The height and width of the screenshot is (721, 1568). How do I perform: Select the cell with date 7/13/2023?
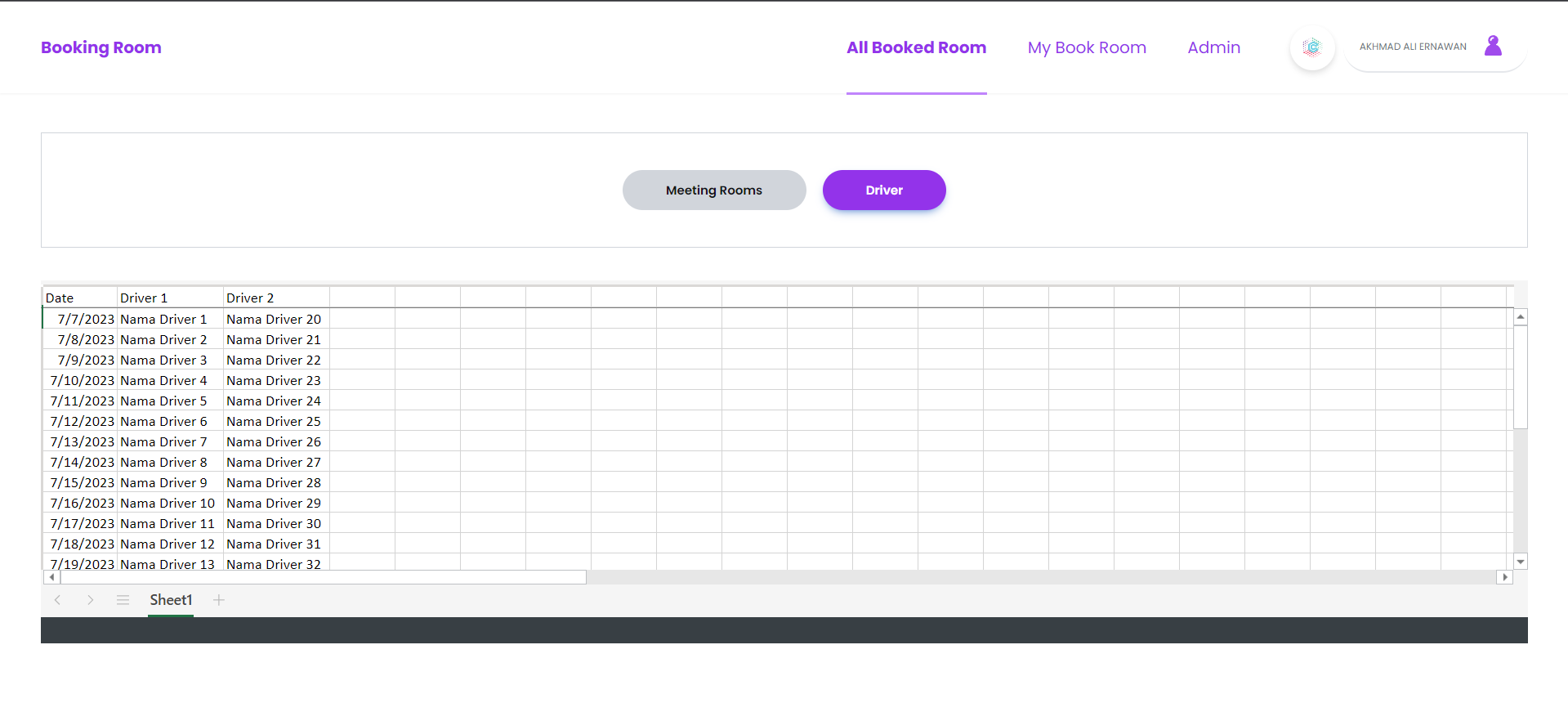[x=80, y=441]
